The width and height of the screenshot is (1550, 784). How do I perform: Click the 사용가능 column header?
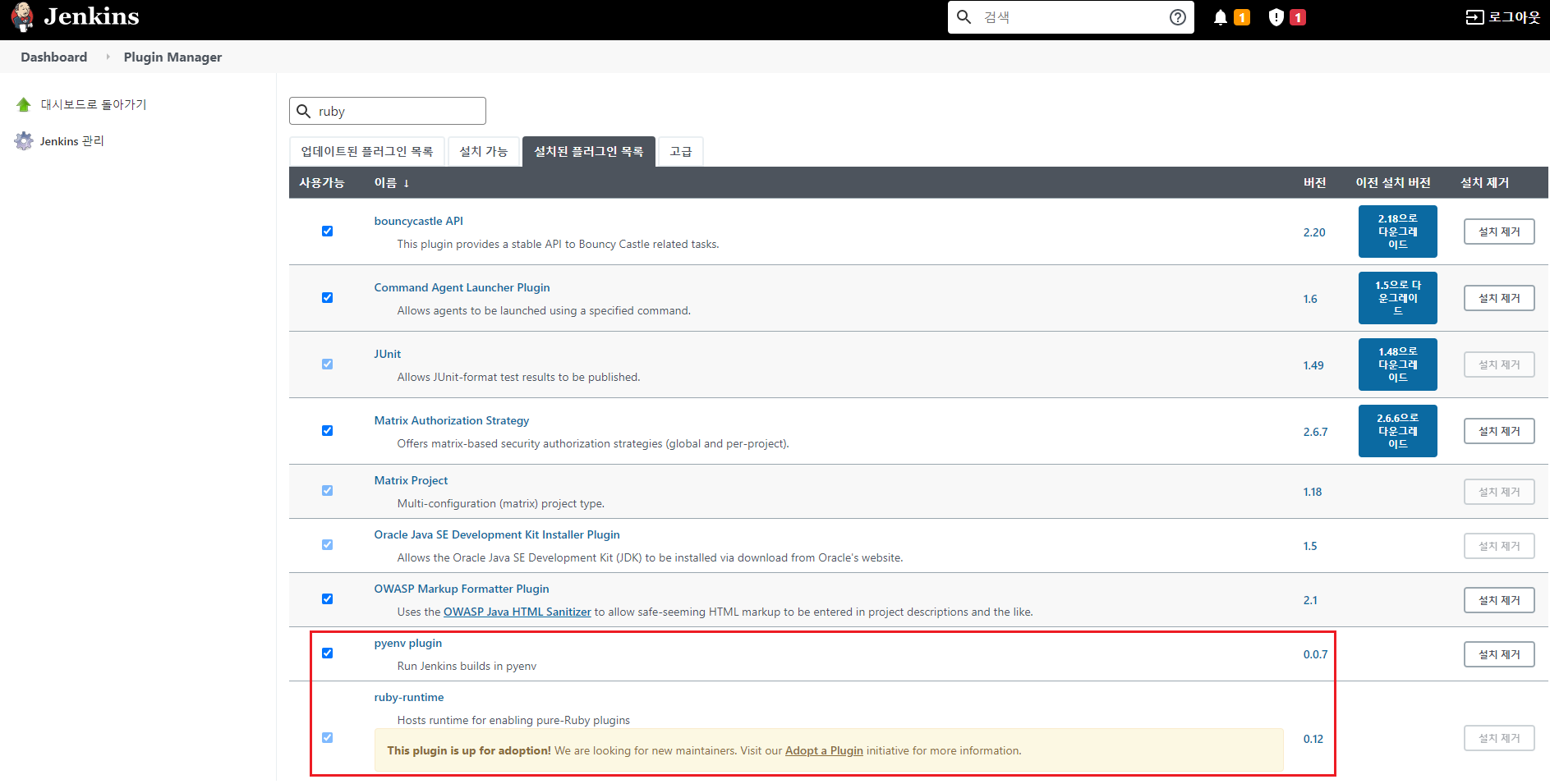point(321,182)
